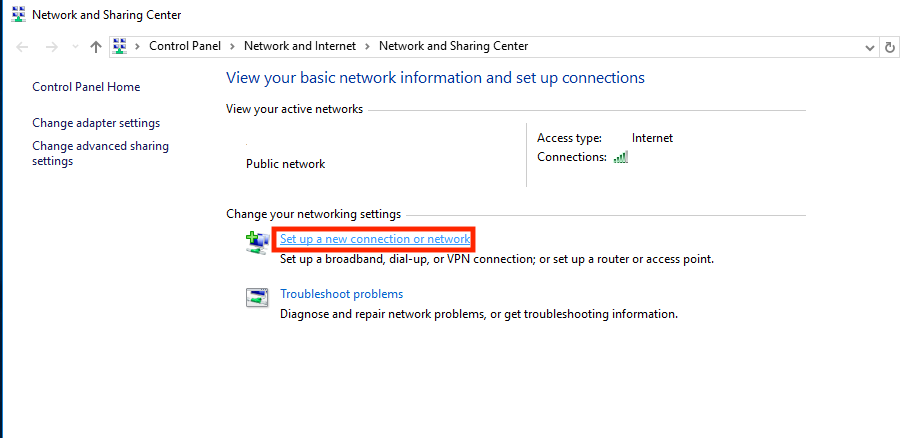This screenshot has width=912, height=438.
Task: Click the green signal bars connection icon
Action: click(x=621, y=157)
